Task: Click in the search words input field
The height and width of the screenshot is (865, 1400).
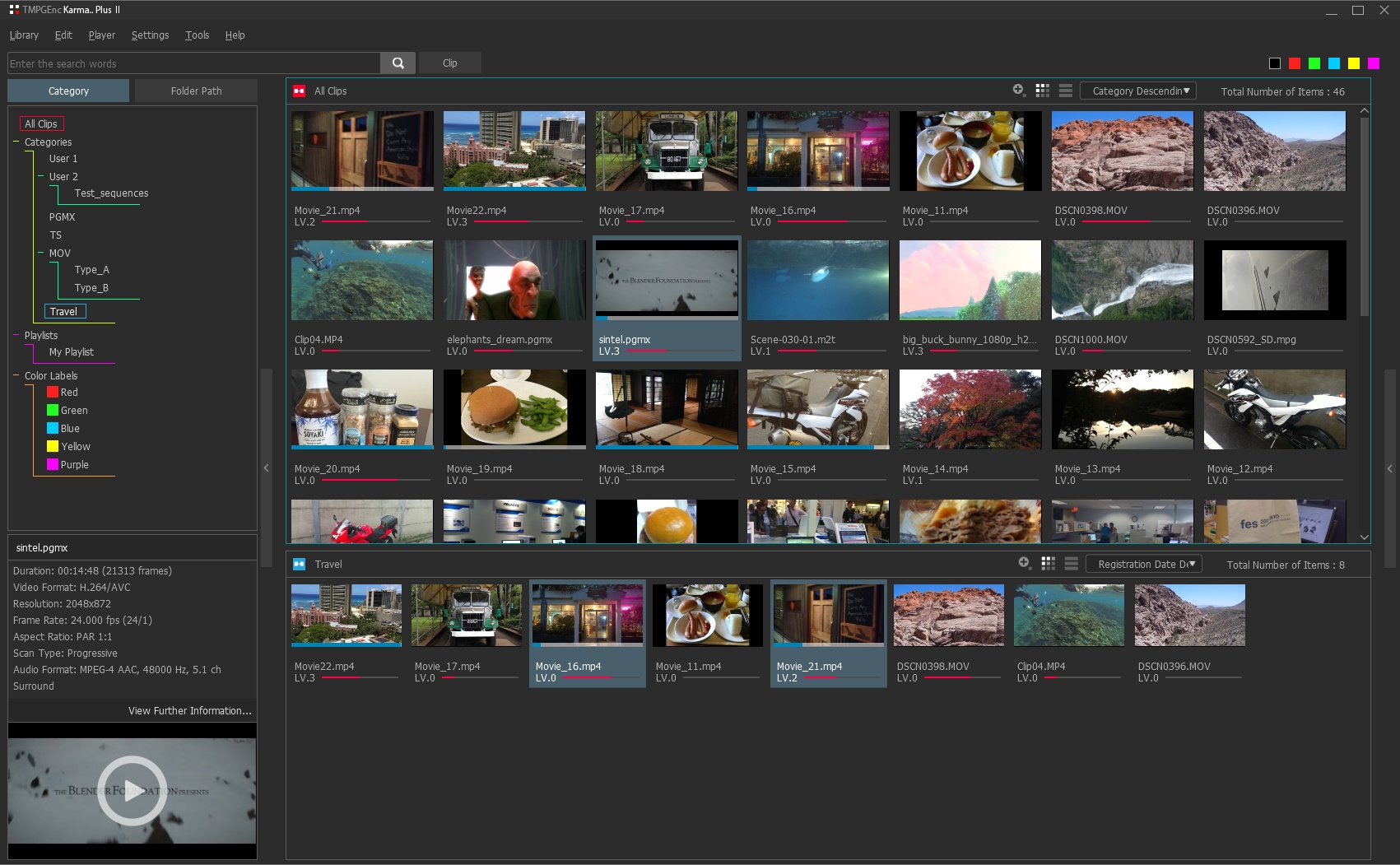Action: 194,63
